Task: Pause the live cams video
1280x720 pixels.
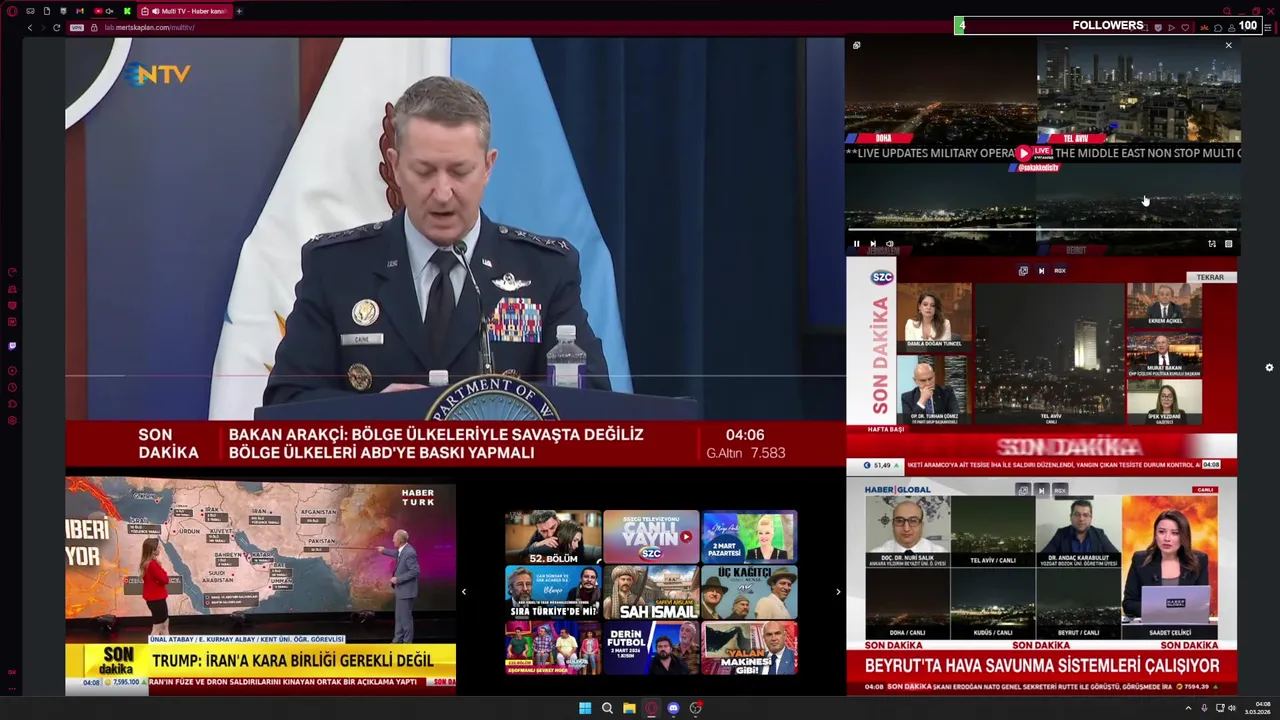Action: coord(856,244)
